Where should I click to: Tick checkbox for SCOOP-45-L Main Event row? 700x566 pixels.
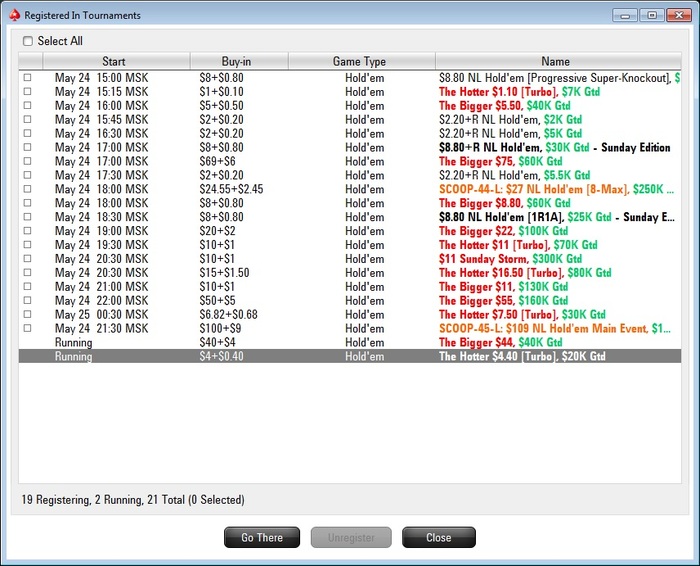[x=27, y=328]
